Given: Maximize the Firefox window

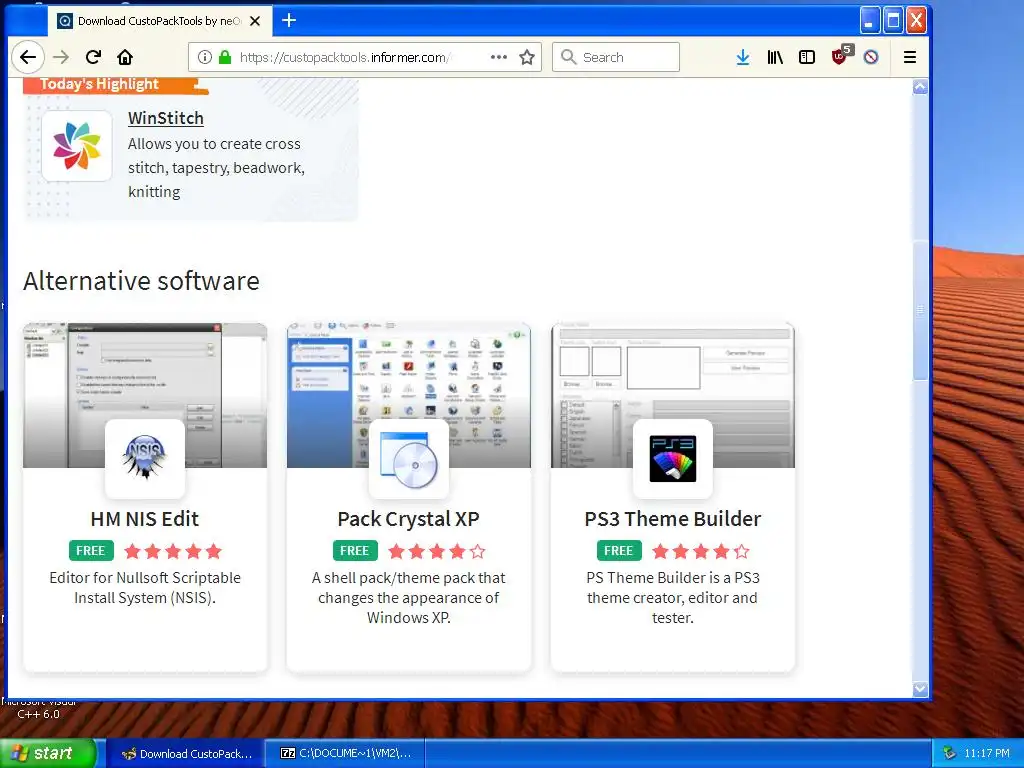Looking at the screenshot, I should click(x=893, y=20).
